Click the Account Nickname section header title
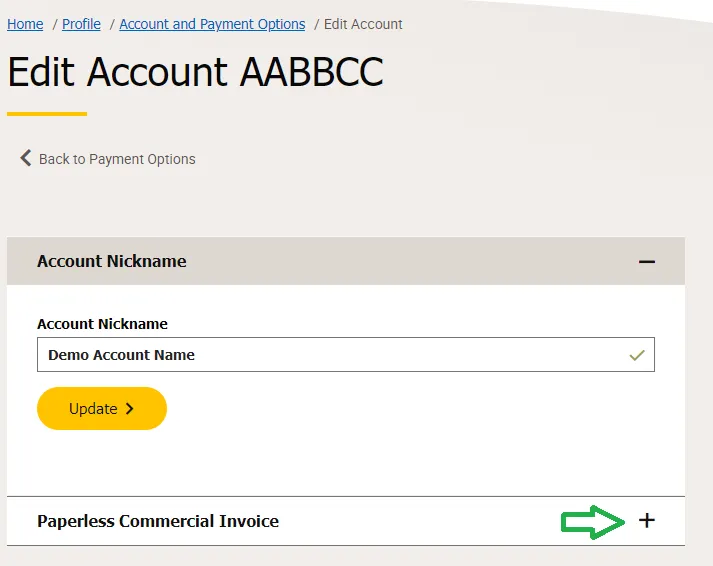Viewport: 713px width, 566px height. pyautogui.click(x=112, y=261)
